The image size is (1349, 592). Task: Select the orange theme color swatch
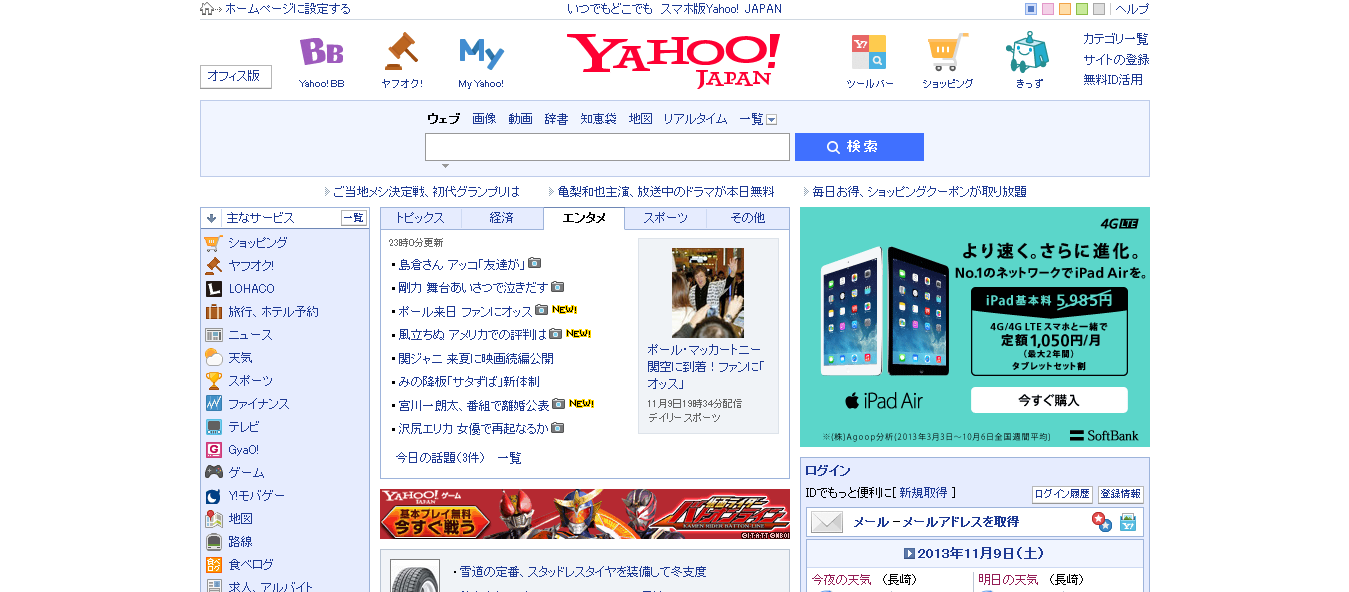click(1065, 9)
